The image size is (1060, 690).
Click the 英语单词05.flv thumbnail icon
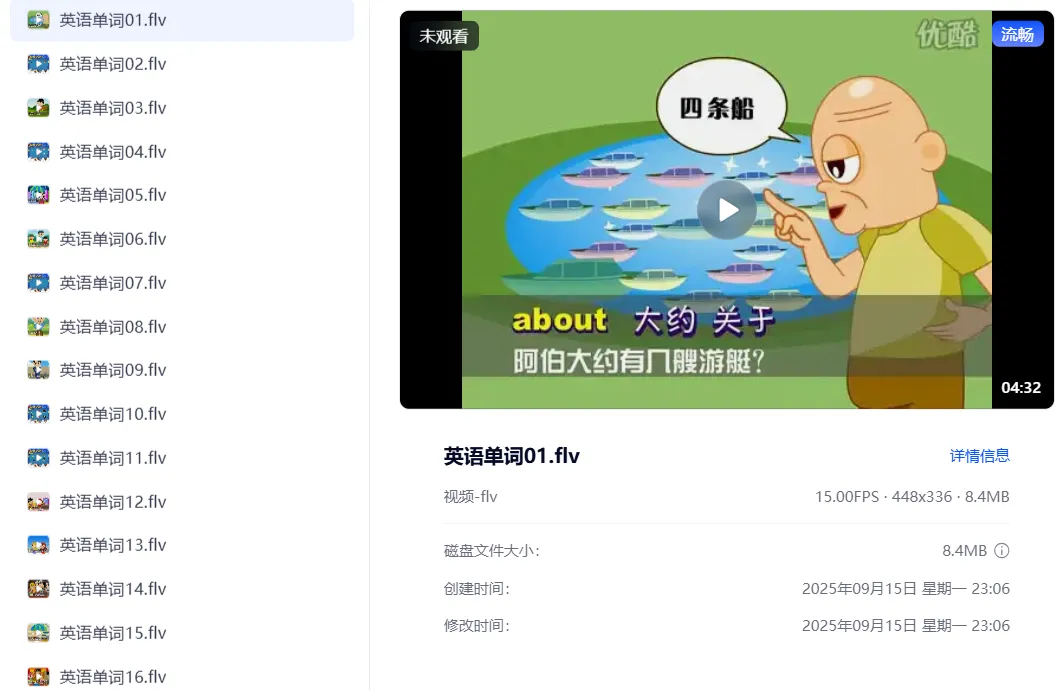(x=39, y=195)
